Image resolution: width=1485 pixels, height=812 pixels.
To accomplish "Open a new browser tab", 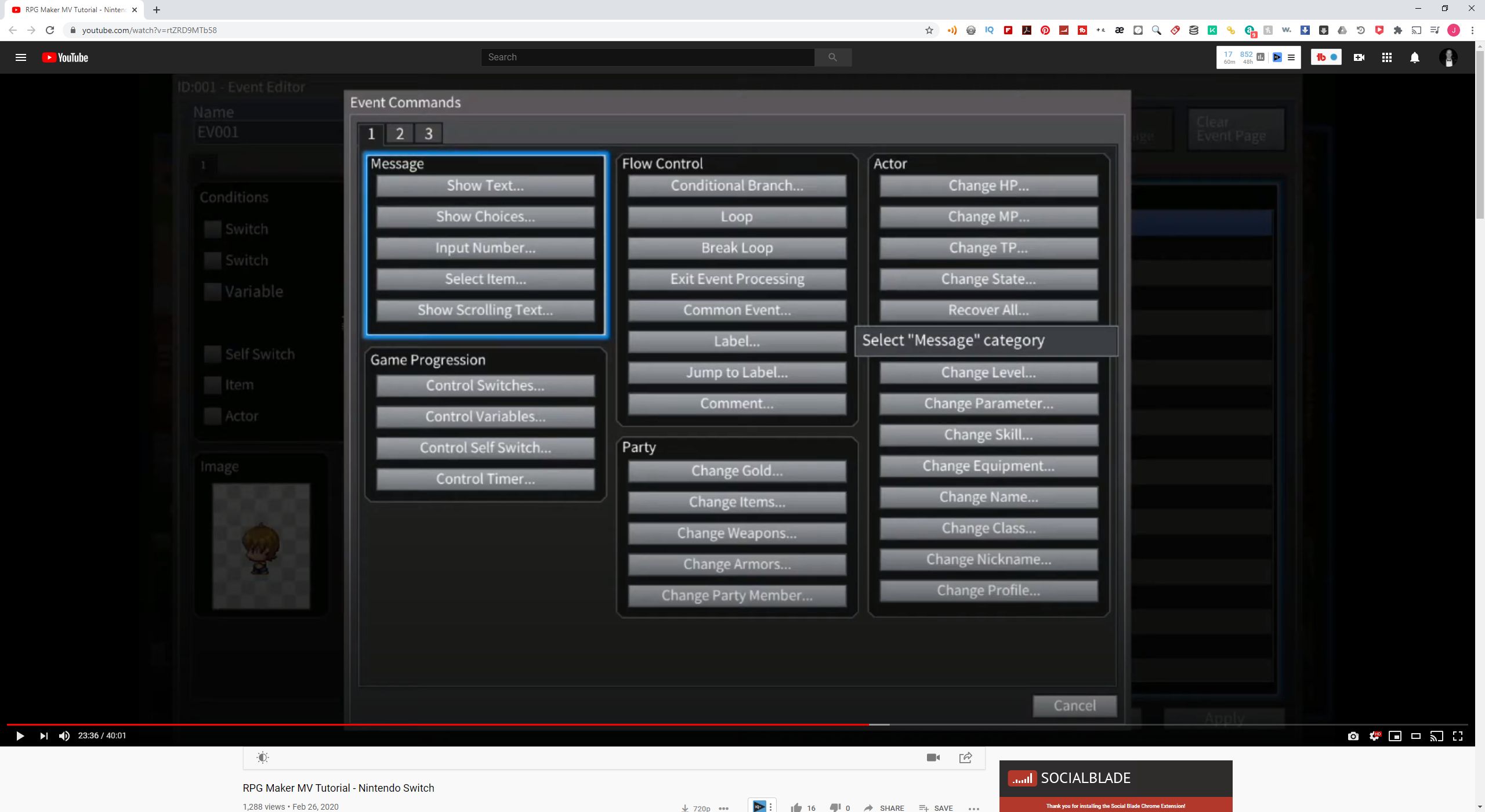I will 157,10.
